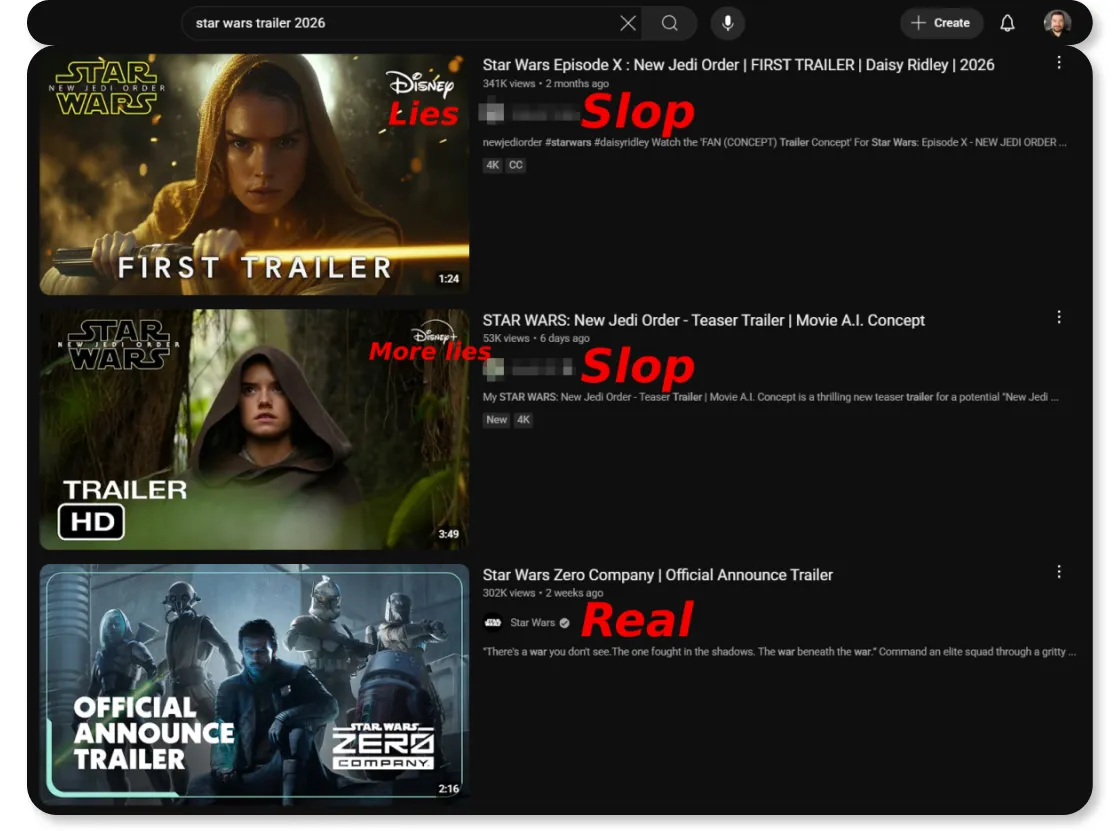Click description starting 'My STAR WARS: New Jedi Order'
The height and width of the screenshot is (831, 1120).
pyautogui.click(x=771, y=397)
